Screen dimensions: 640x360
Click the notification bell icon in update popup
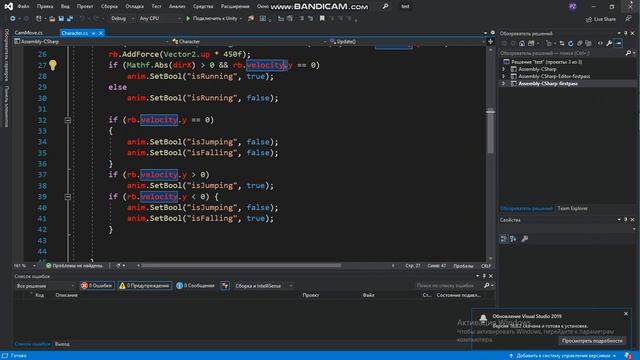click(x=483, y=318)
